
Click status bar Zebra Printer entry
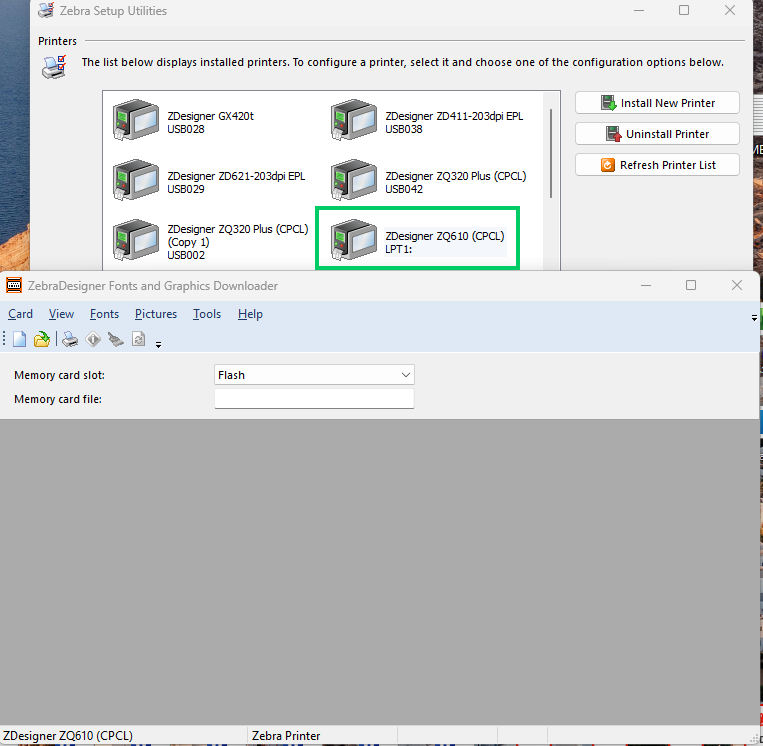pyautogui.click(x=286, y=735)
